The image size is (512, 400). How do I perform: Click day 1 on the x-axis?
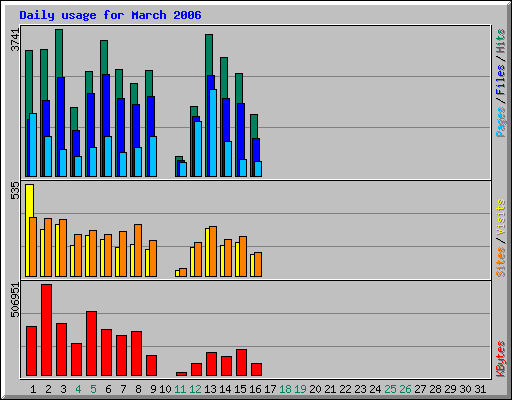tap(33, 389)
